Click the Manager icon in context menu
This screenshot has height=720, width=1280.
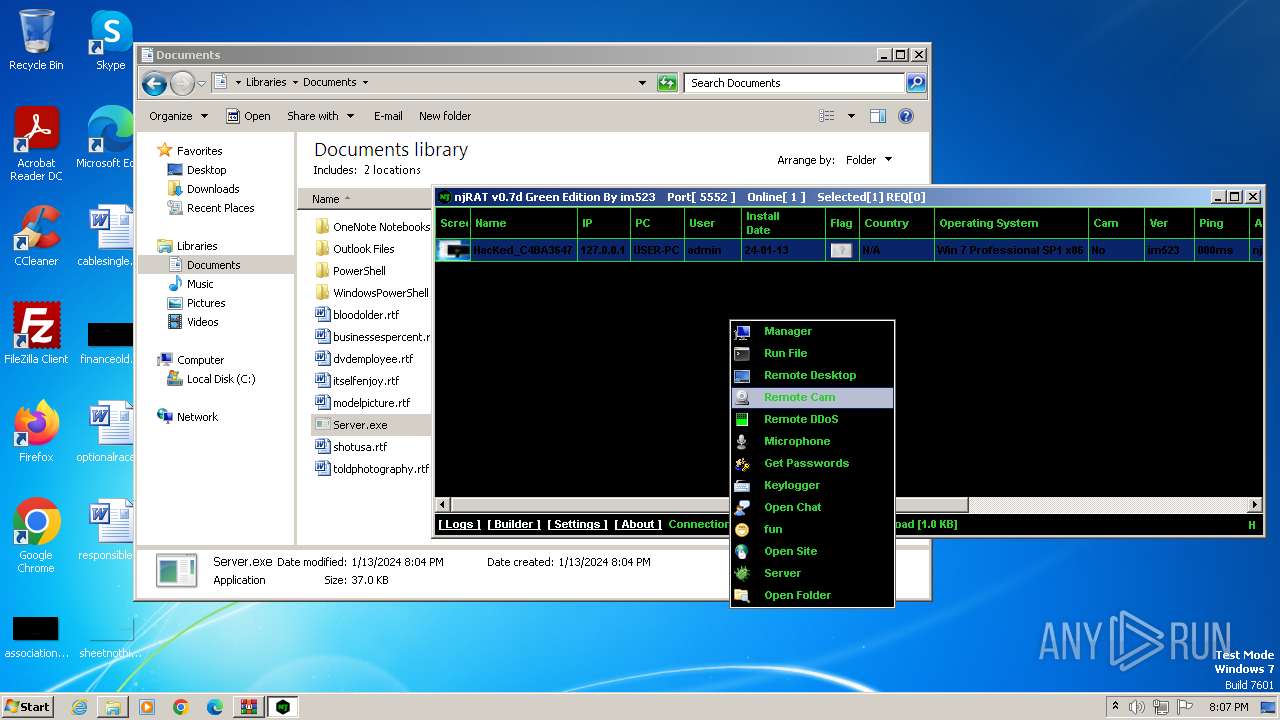(x=742, y=331)
